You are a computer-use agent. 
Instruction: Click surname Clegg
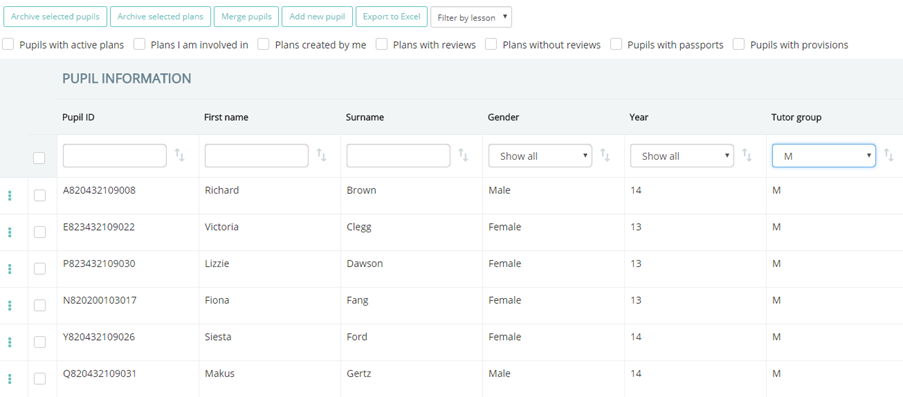[359, 227]
